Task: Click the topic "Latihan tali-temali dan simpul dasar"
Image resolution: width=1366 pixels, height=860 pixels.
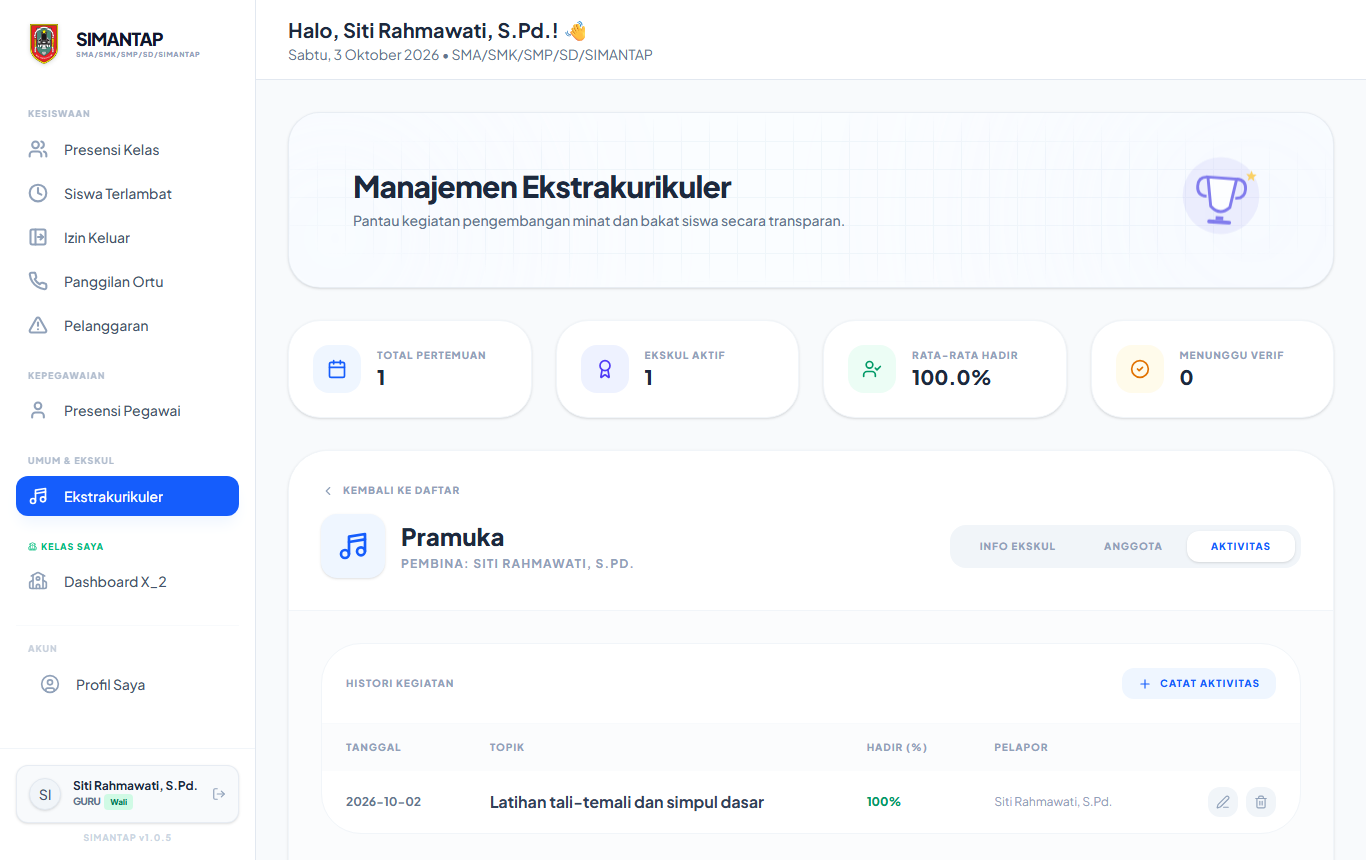Action: [627, 802]
